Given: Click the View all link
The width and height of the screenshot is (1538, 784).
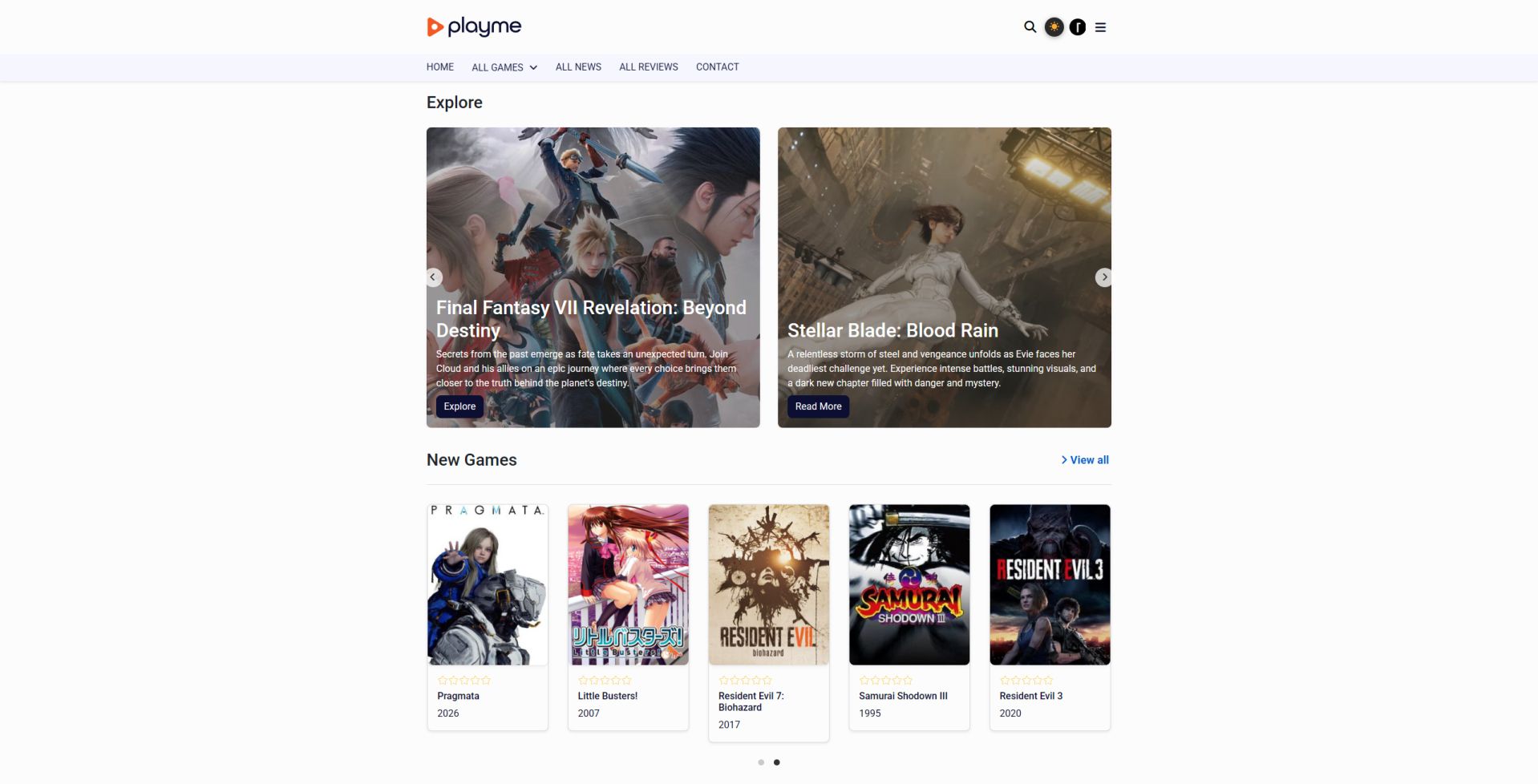Looking at the screenshot, I should coord(1085,460).
